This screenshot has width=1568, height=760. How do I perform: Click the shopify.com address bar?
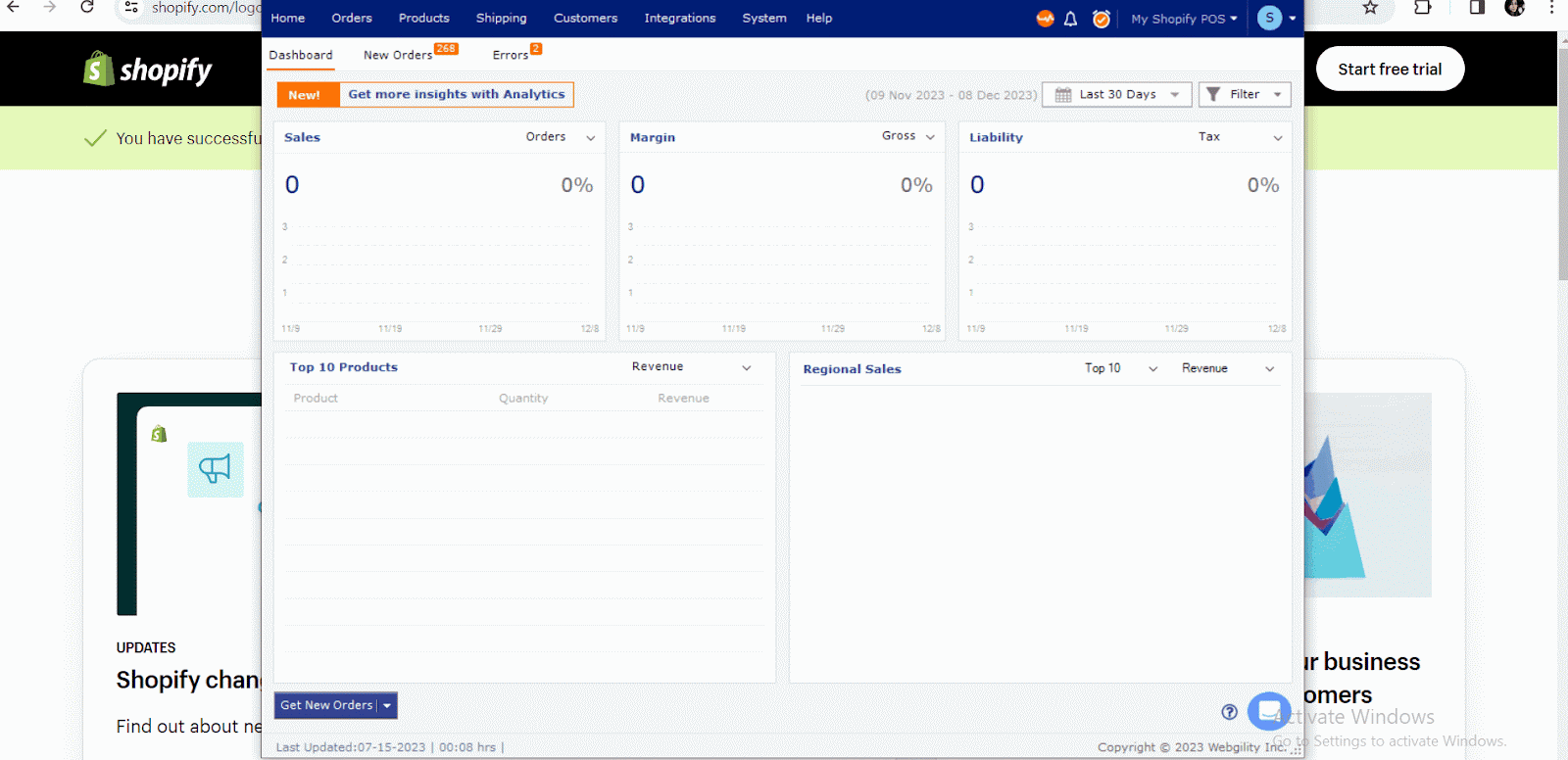point(206,8)
